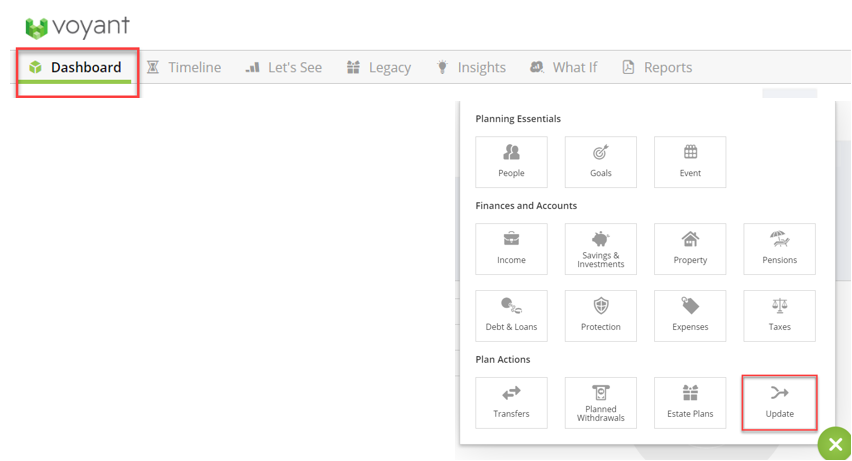Select the Taxes scales tile
This screenshot has width=852, height=461.
pos(779,316)
